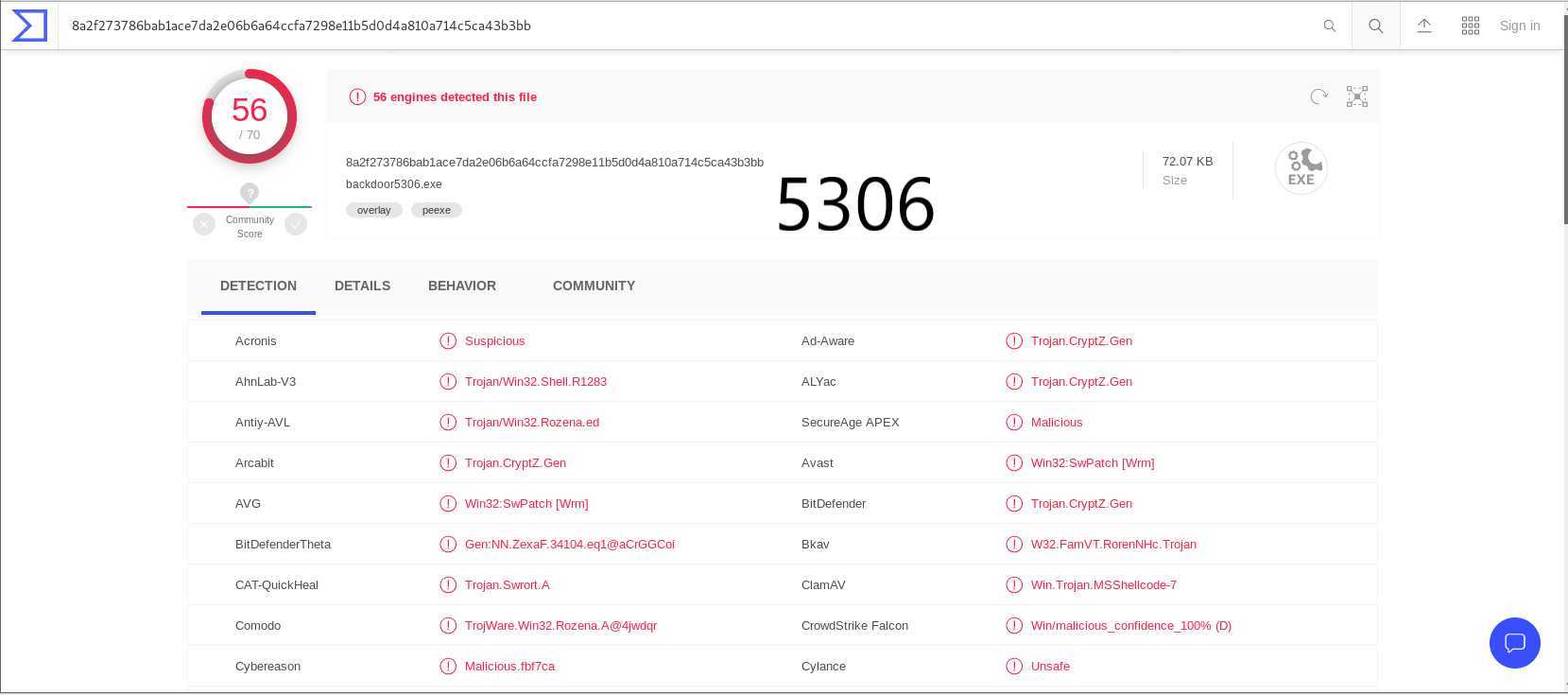Click the warning icon in BitDefender row
The width and height of the screenshot is (1568, 695).
(1014, 504)
